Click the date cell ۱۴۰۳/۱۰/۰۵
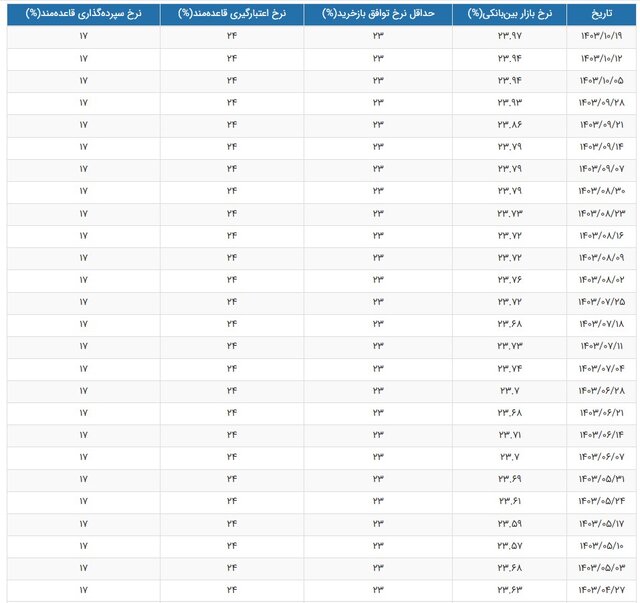This screenshot has height=603, width=640. pos(595,81)
